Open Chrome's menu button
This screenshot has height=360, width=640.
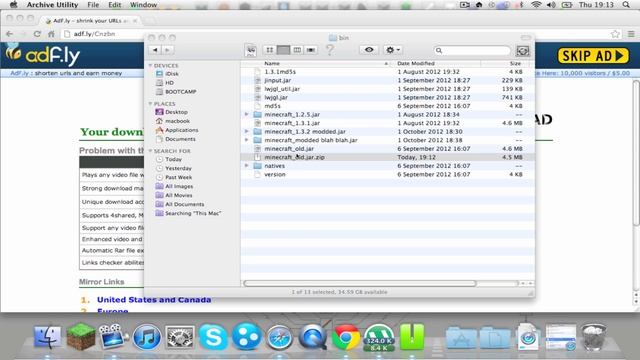pyautogui.click(x=631, y=34)
